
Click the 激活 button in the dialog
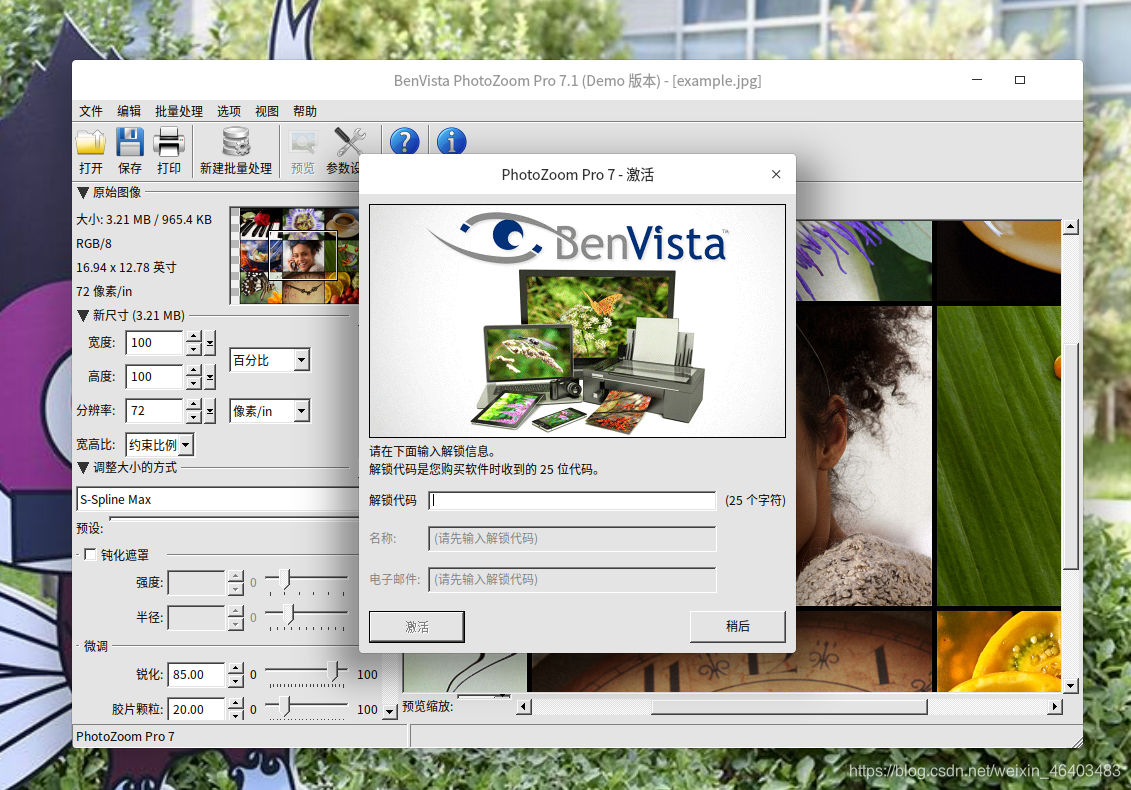click(x=417, y=627)
